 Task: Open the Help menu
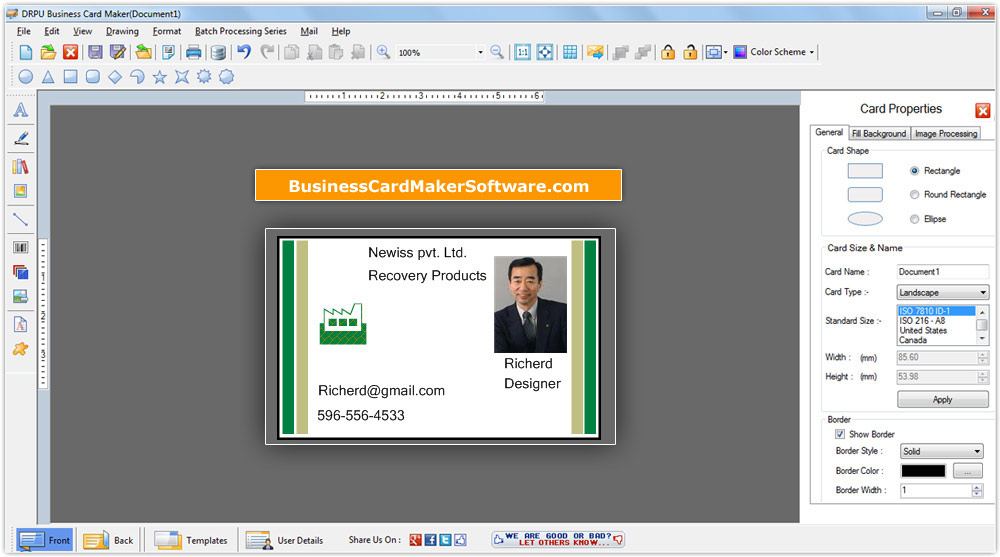341,31
